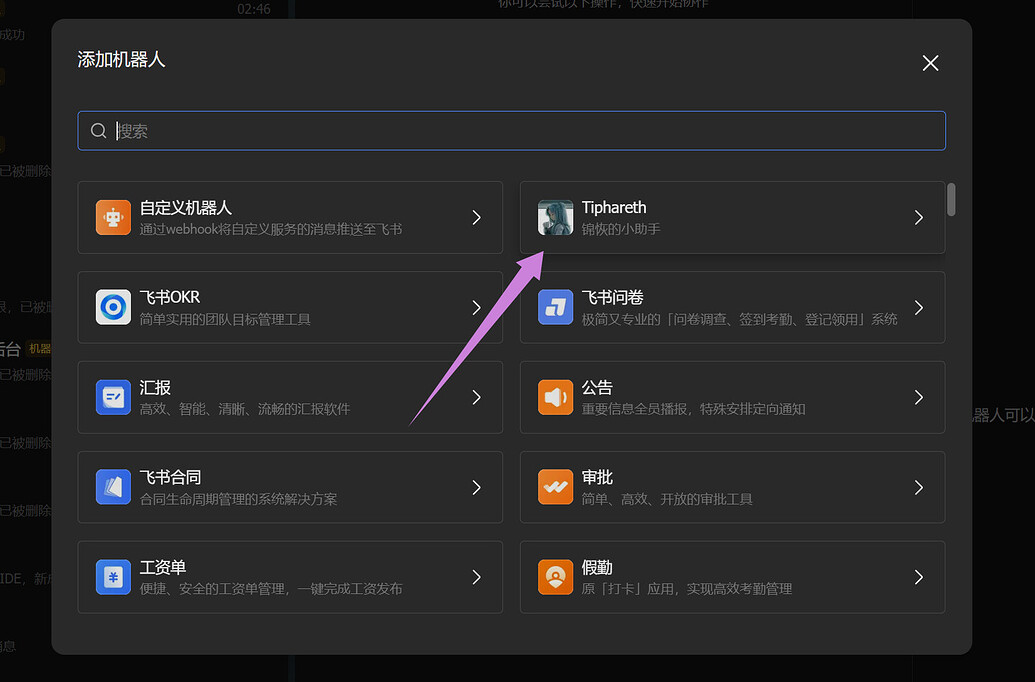The height and width of the screenshot is (682, 1035).
Task: Focus the 搜索 search input field
Action: (512, 131)
